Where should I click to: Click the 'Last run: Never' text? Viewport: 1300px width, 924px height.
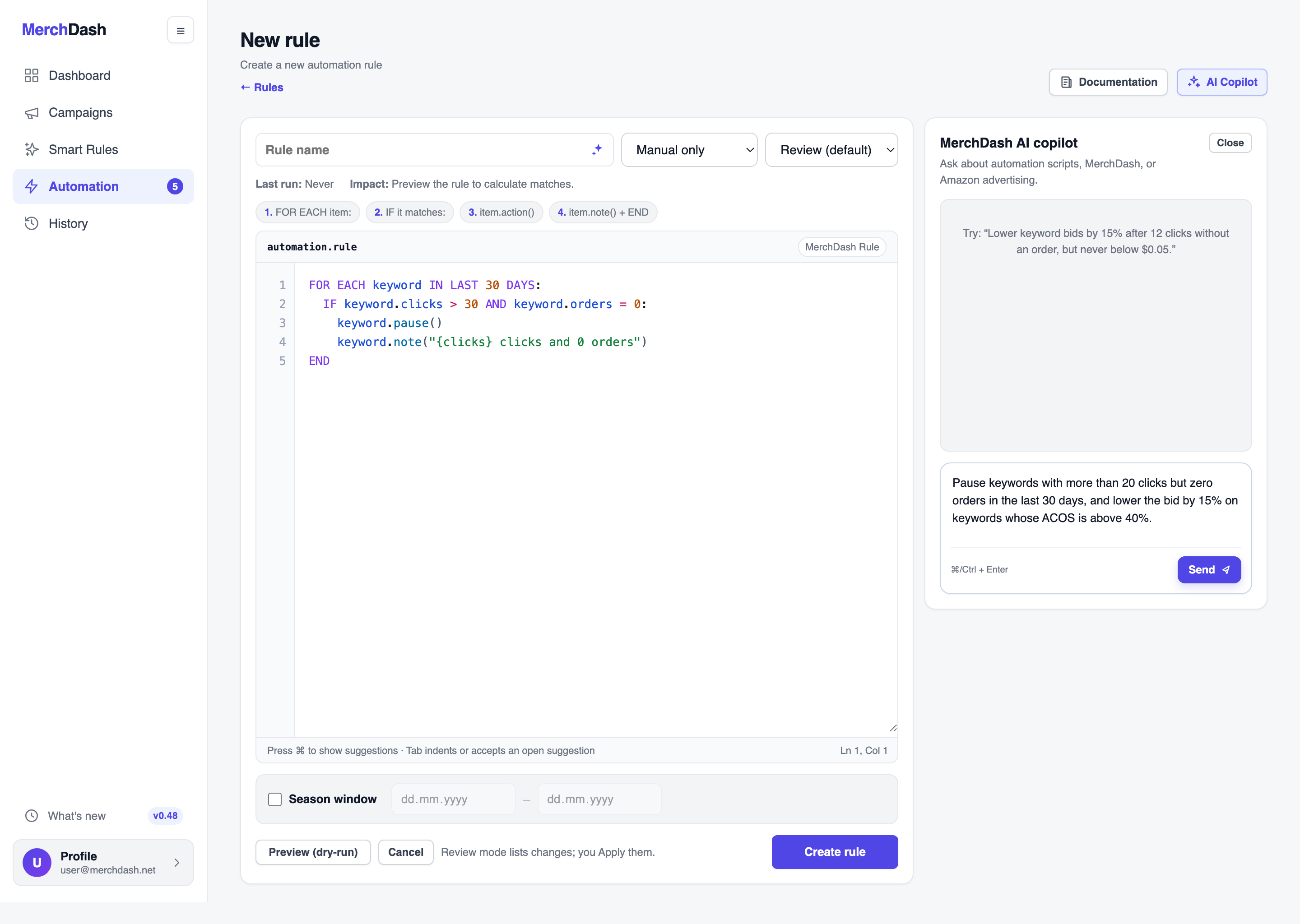(294, 185)
